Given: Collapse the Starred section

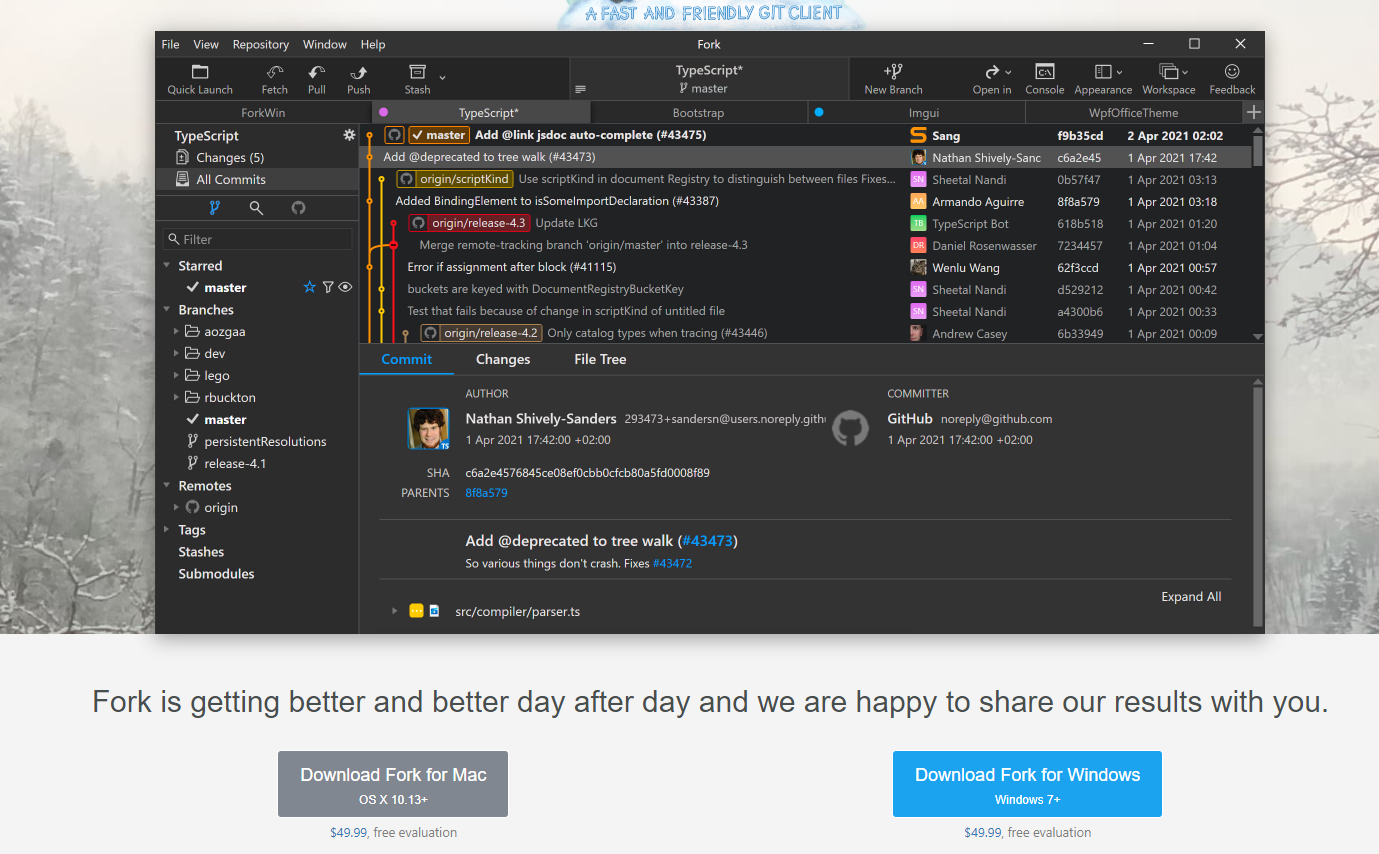Looking at the screenshot, I should pyautogui.click(x=167, y=266).
